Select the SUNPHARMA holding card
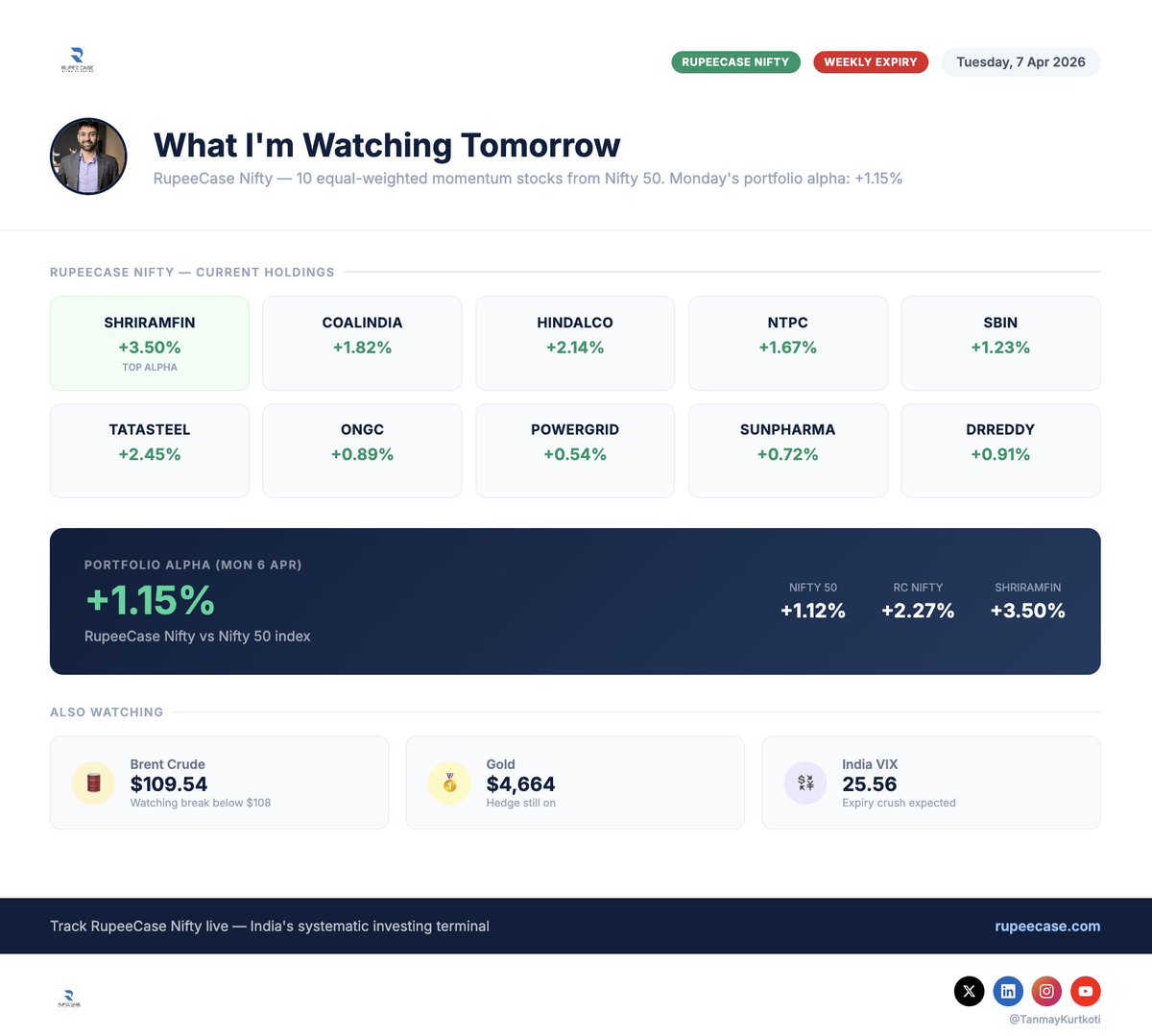This screenshot has width=1152, height=1036. (788, 450)
